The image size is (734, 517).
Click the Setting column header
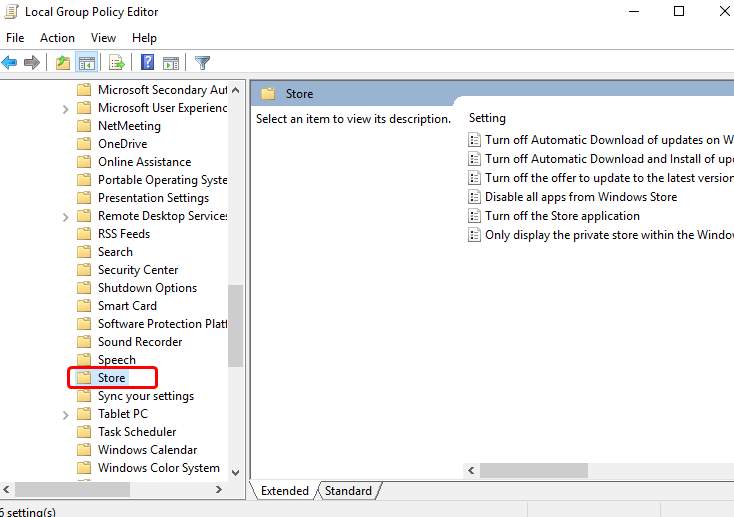point(488,118)
